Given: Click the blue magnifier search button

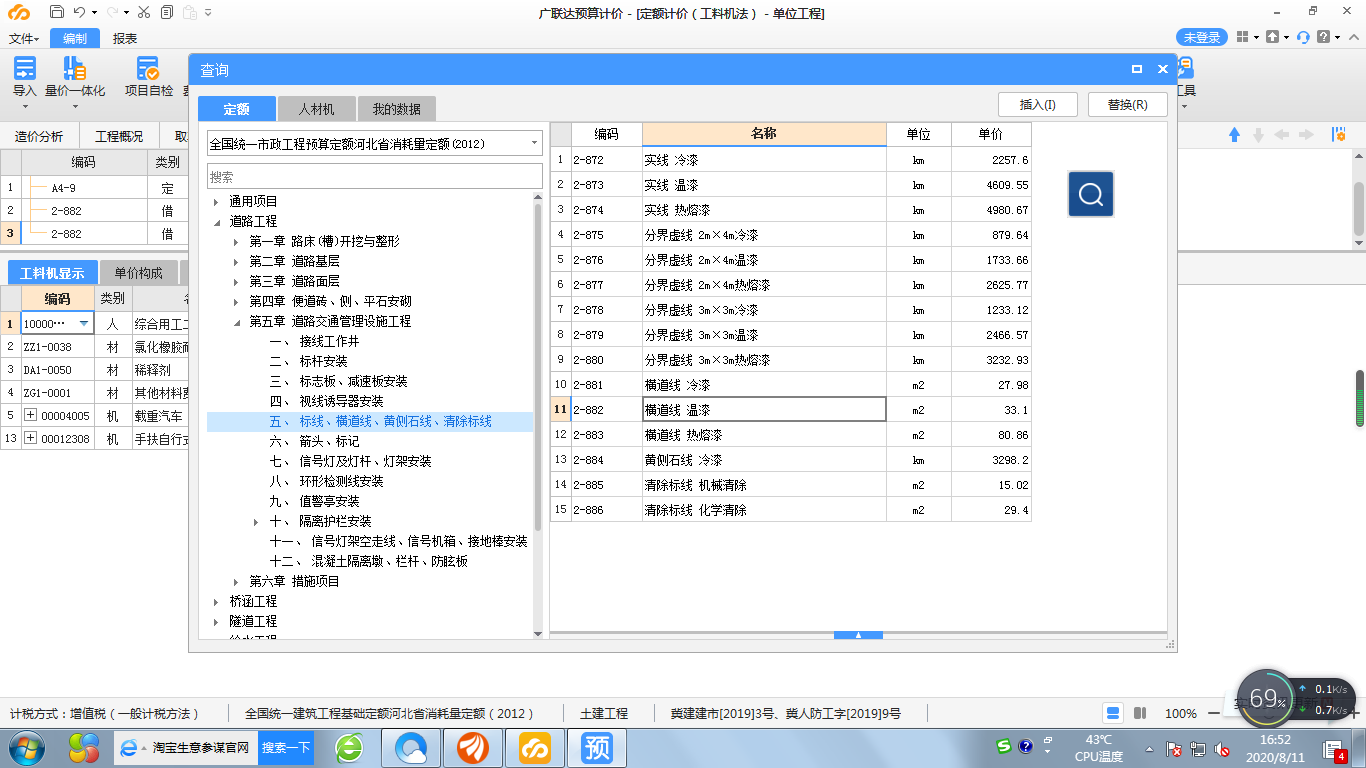Looking at the screenshot, I should (x=1090, y=193).
